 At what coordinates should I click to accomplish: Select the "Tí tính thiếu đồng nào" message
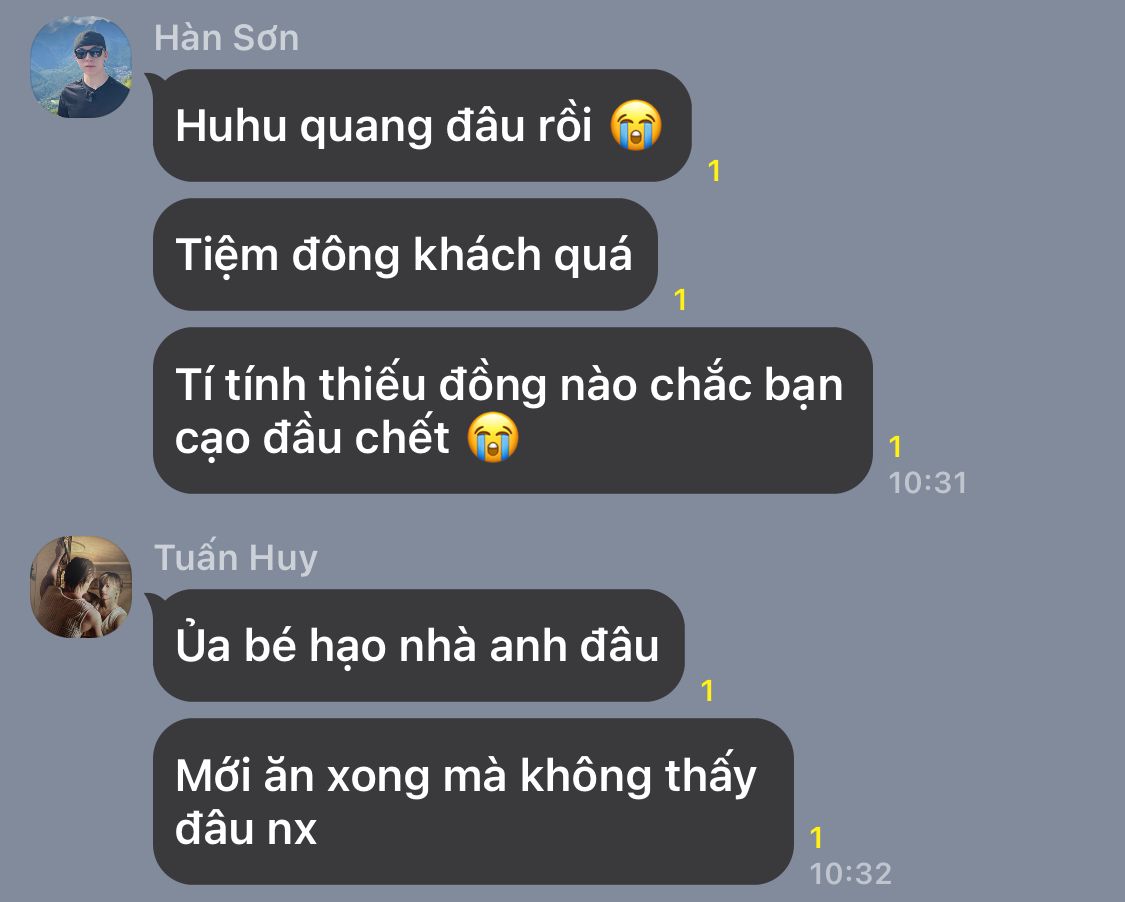[x=512, y=410]
